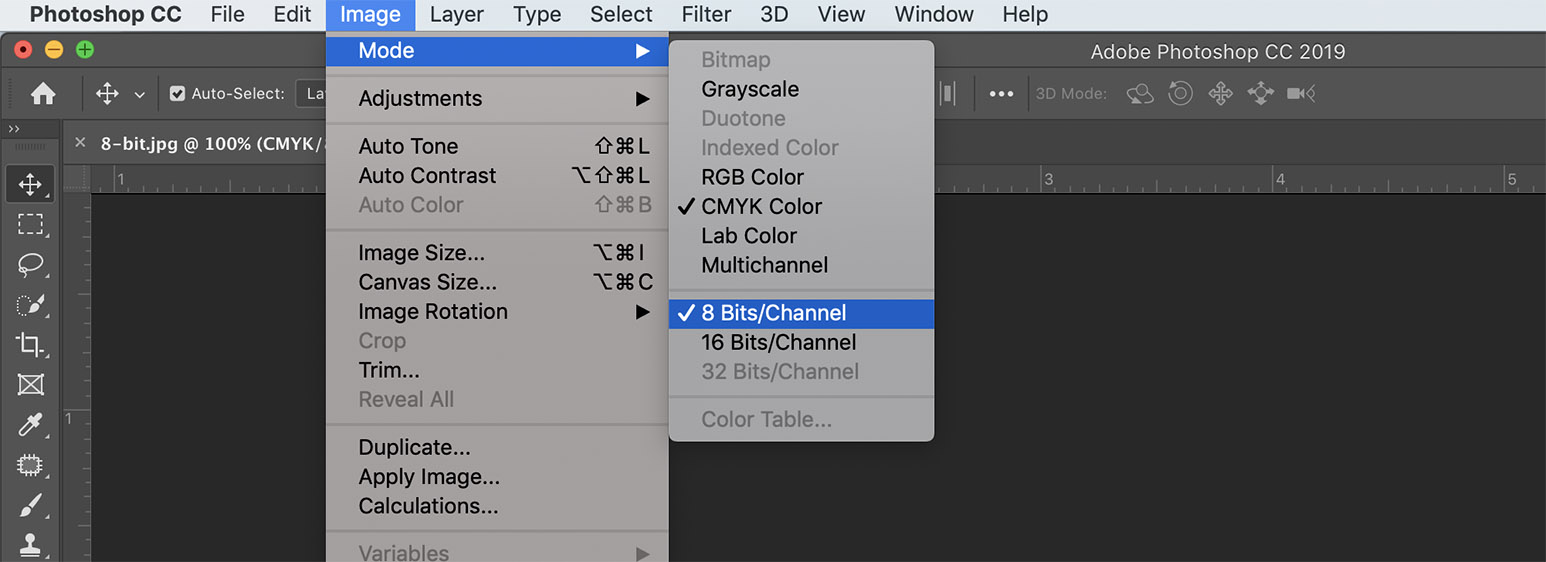Expand the Image Rotation submenu
Viewport: 1546px width, 562px height.
pos(497,311)
